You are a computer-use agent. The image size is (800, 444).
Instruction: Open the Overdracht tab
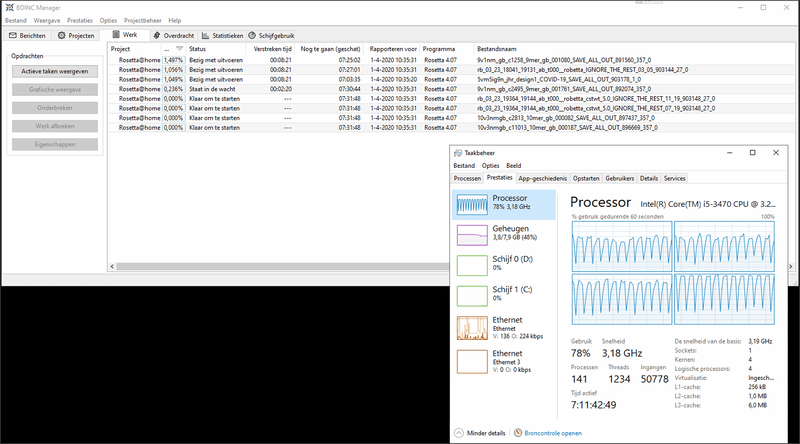point(173,35)
